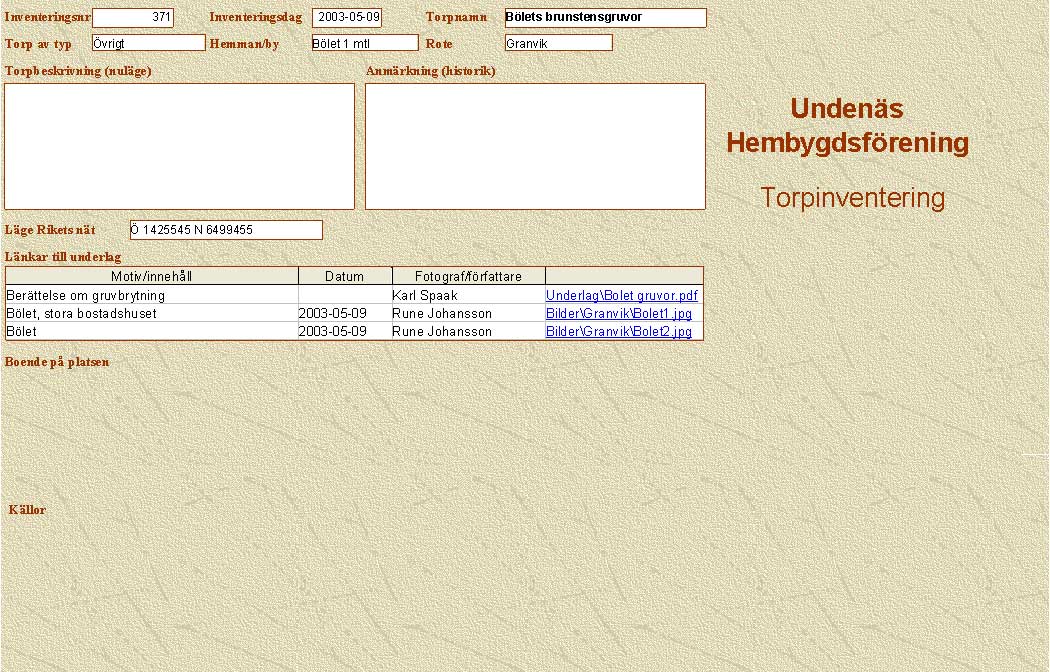This screenshot has width=1050, height=672.
Task: Click the Läge Rikets nät coordinates field
Action: (x=226, y=230)
